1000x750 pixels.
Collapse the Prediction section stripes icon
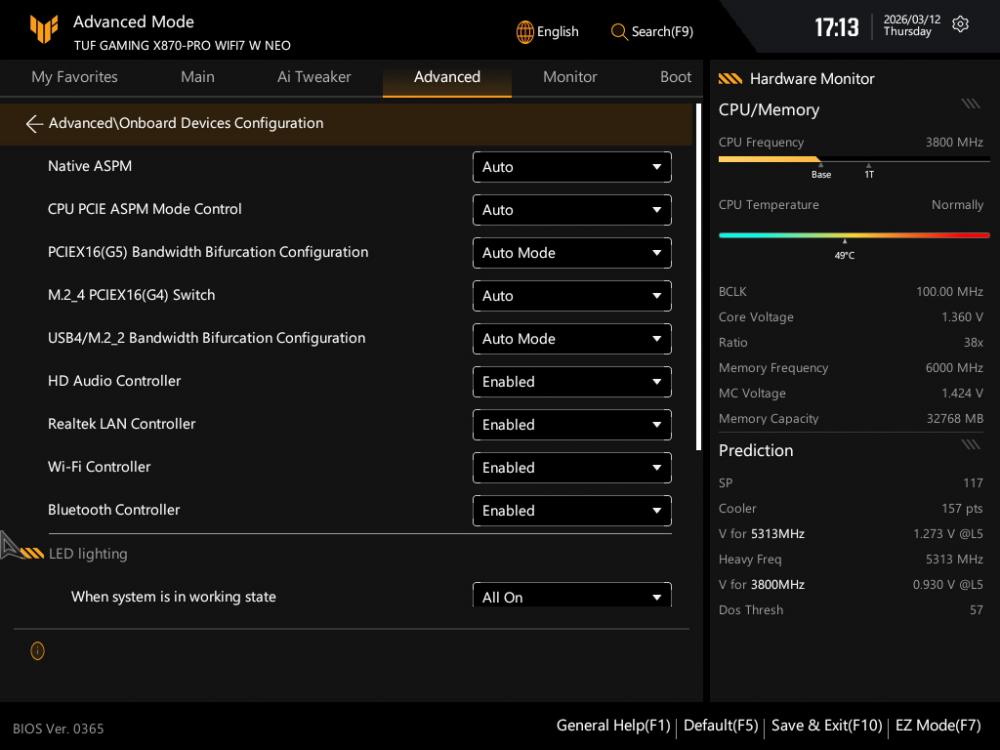coord(970,445)
